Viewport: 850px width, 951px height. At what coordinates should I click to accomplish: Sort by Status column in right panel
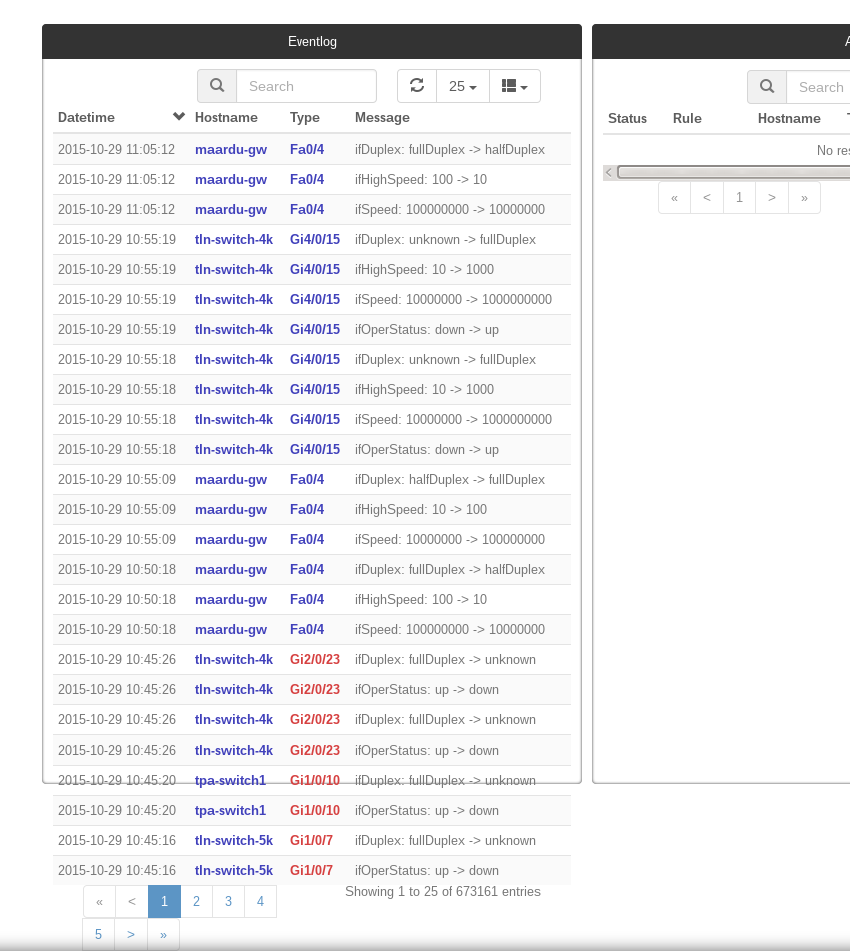(x=627, y=119)
